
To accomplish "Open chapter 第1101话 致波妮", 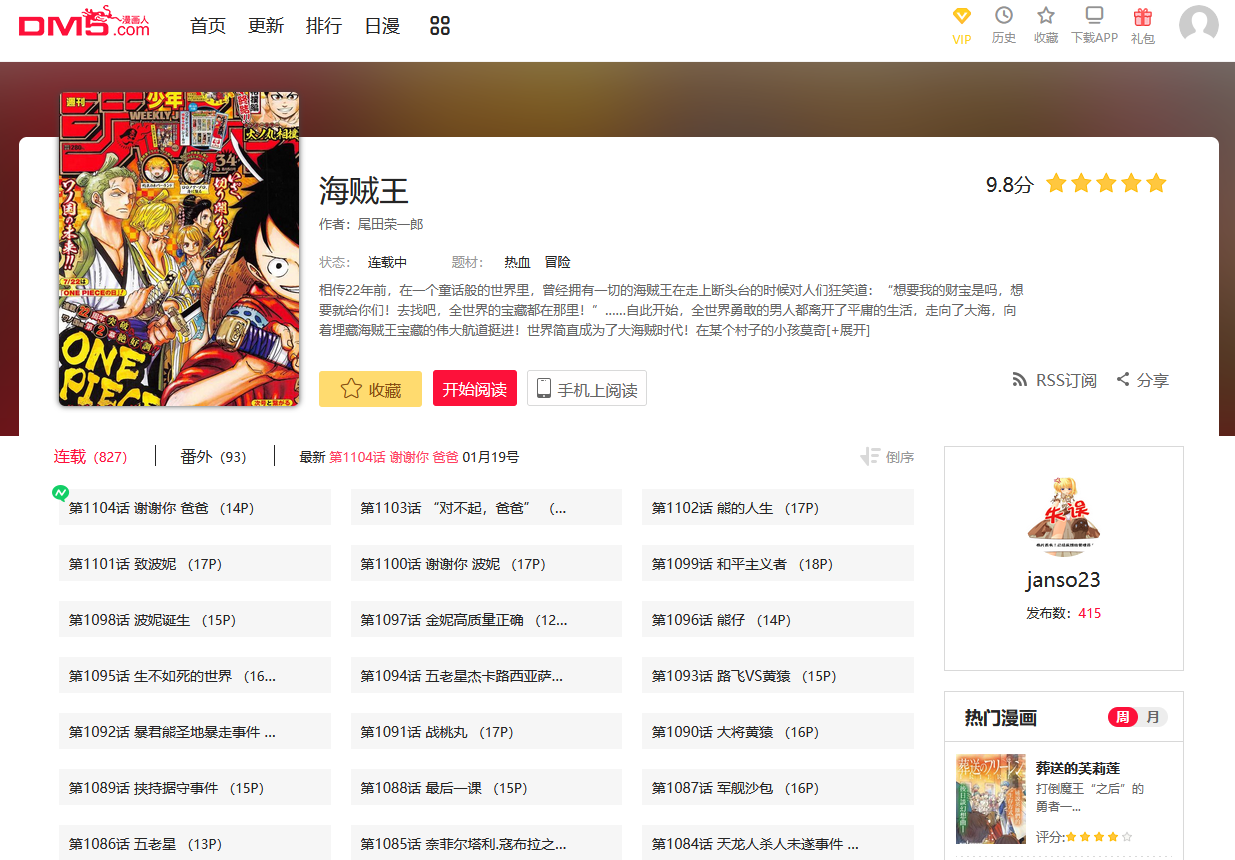I will click(195, 563).
